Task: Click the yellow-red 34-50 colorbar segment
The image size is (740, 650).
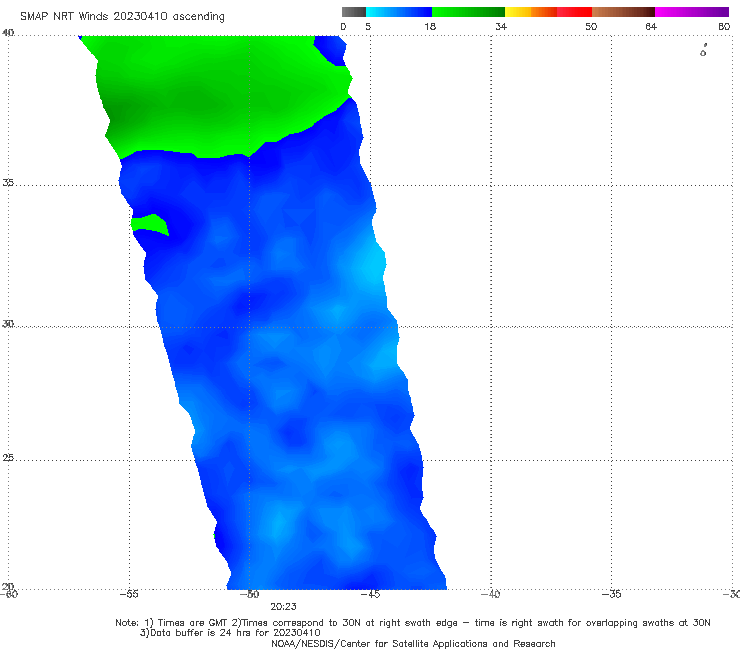Action: coord(548,12)
